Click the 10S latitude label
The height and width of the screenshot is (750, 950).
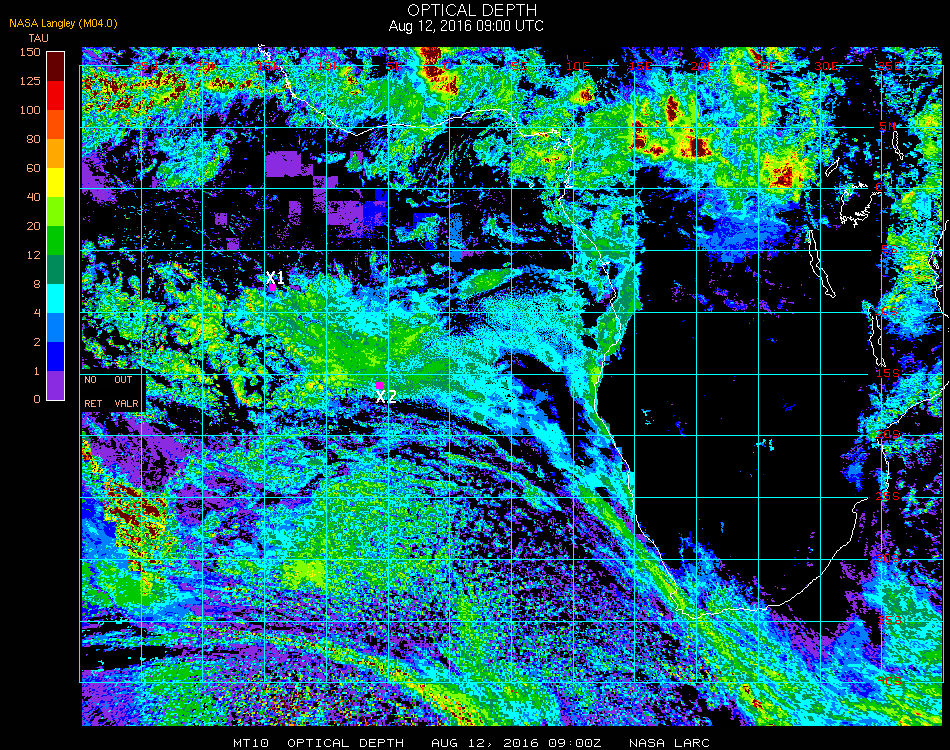[886, 311]
